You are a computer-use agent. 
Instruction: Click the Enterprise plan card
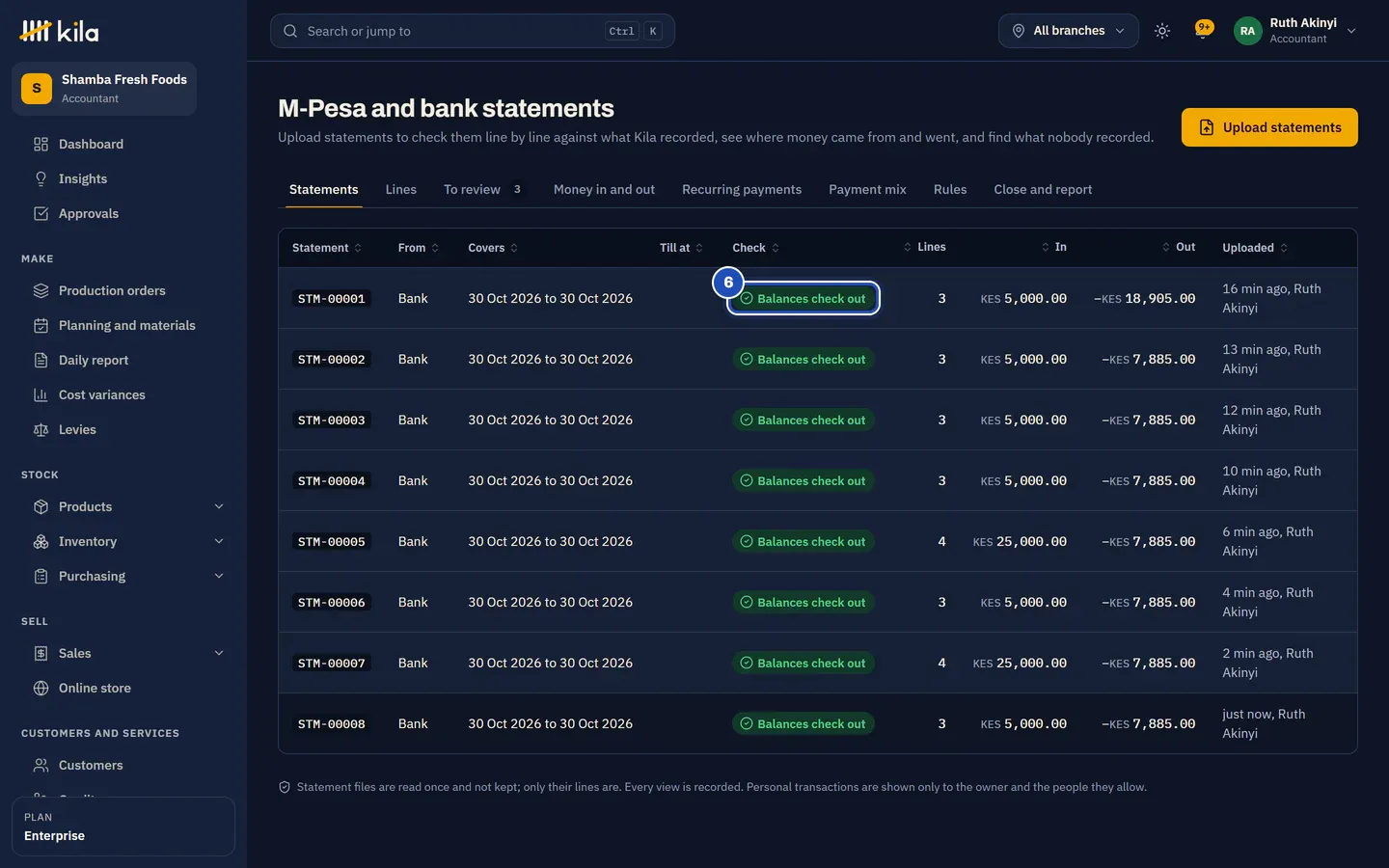[123, 827]
